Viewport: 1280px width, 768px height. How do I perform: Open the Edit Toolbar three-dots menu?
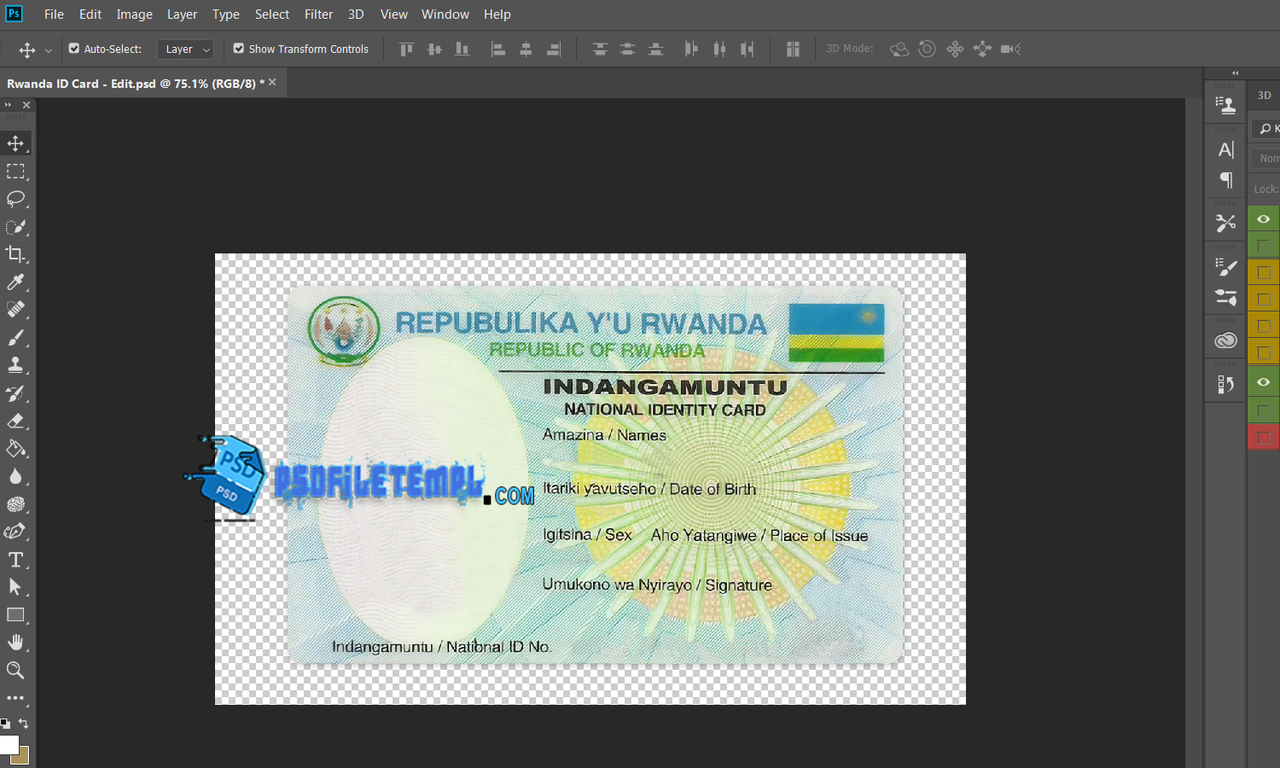point(16,698)
